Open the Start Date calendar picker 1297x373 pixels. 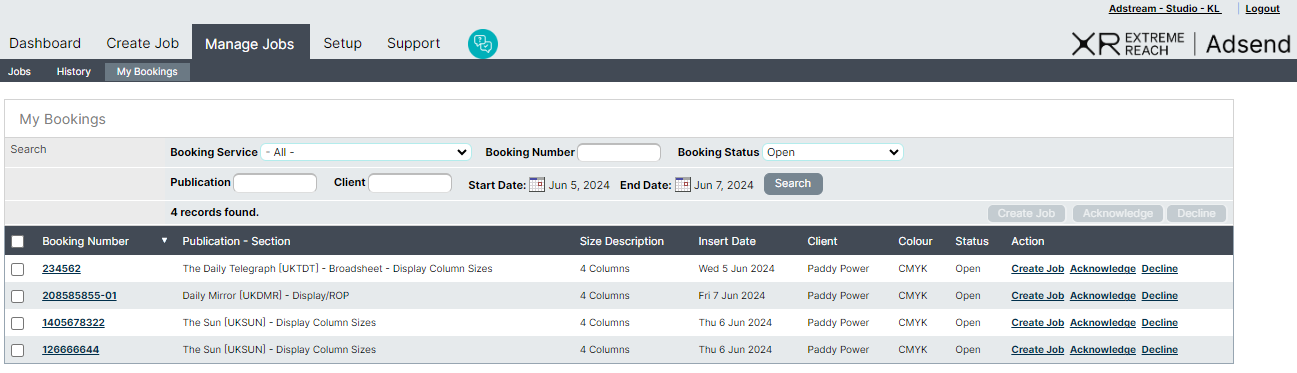537,184
